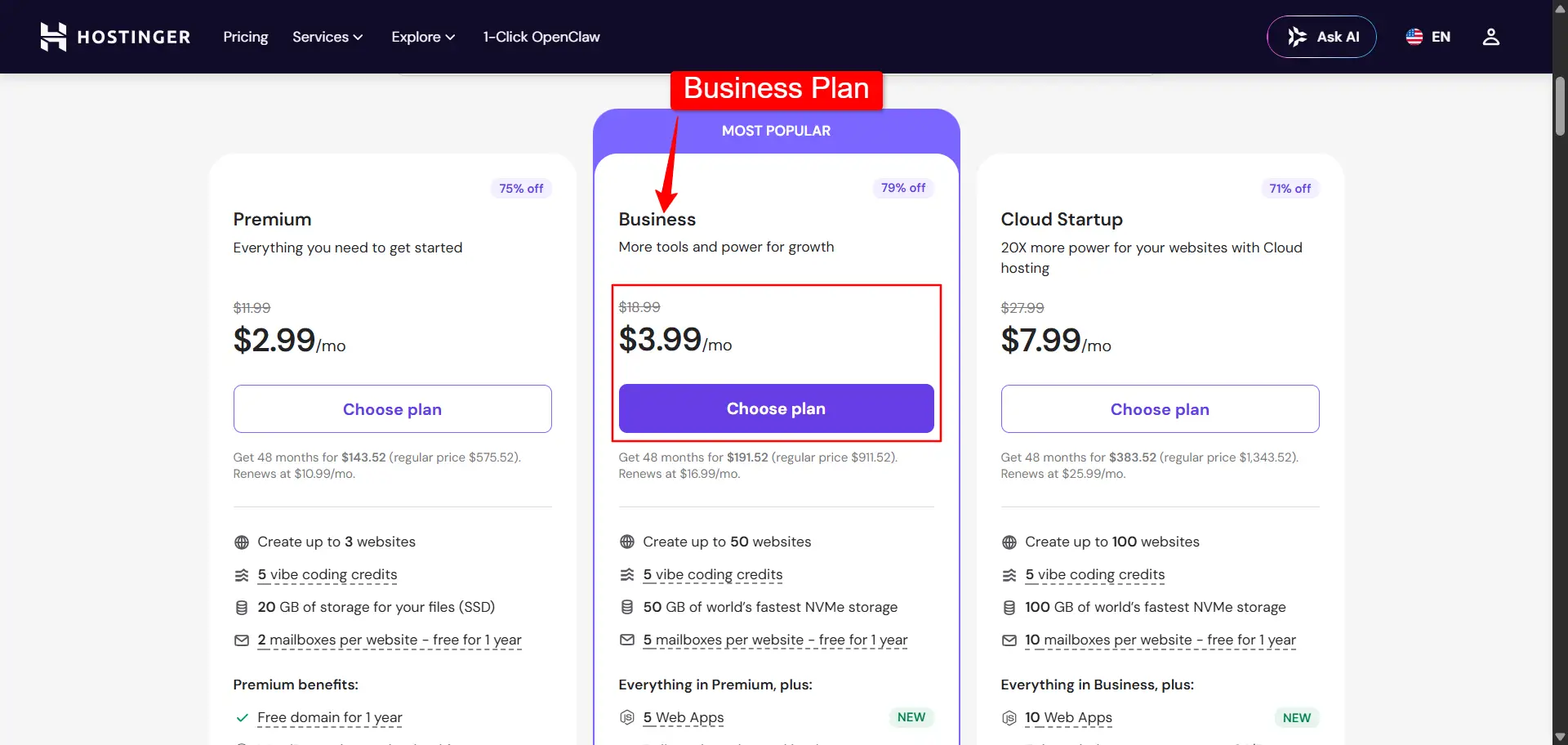The height and width of the screenshot is (745, 1568).
Task: Click globe icon beside 50 websites
Action: (627, 542)
